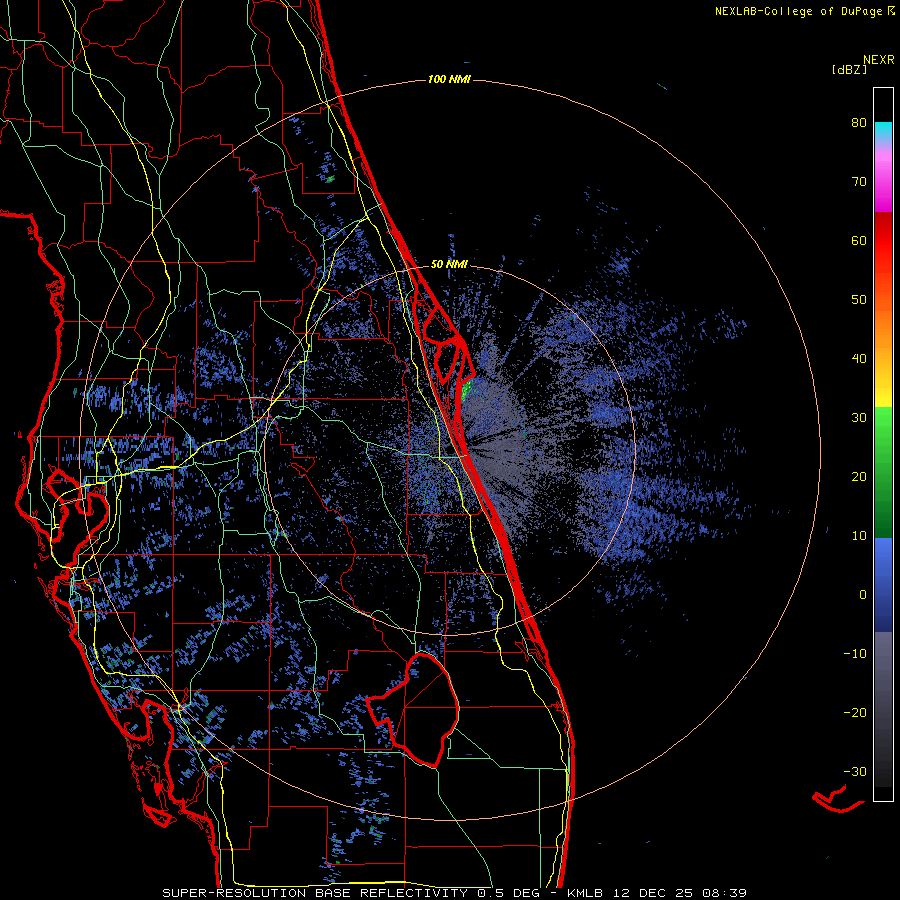This screenshot has height=900, width=900.
Task: Click the bright green segment of the color bar
Action: 883,425
